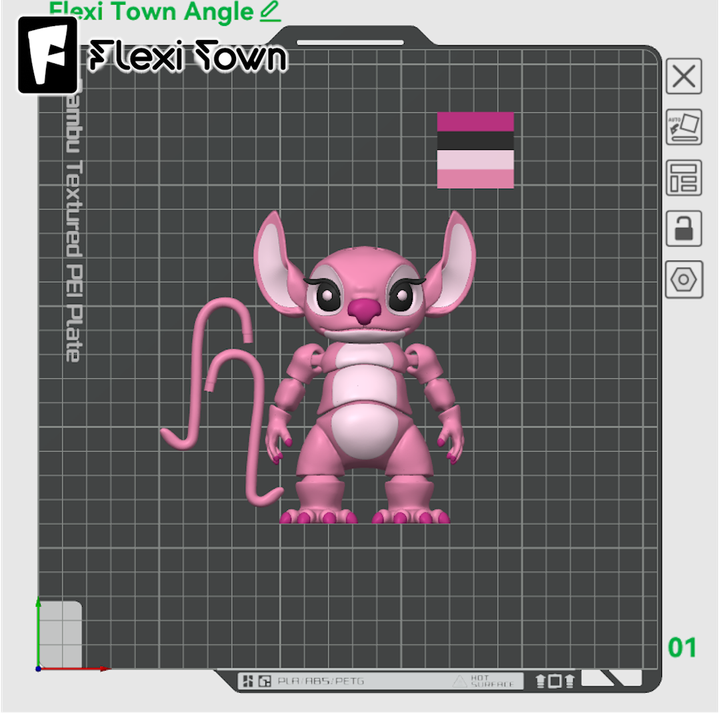Click the plate number 01 label
Screen dimensions: 720x720
click(682, 647)
